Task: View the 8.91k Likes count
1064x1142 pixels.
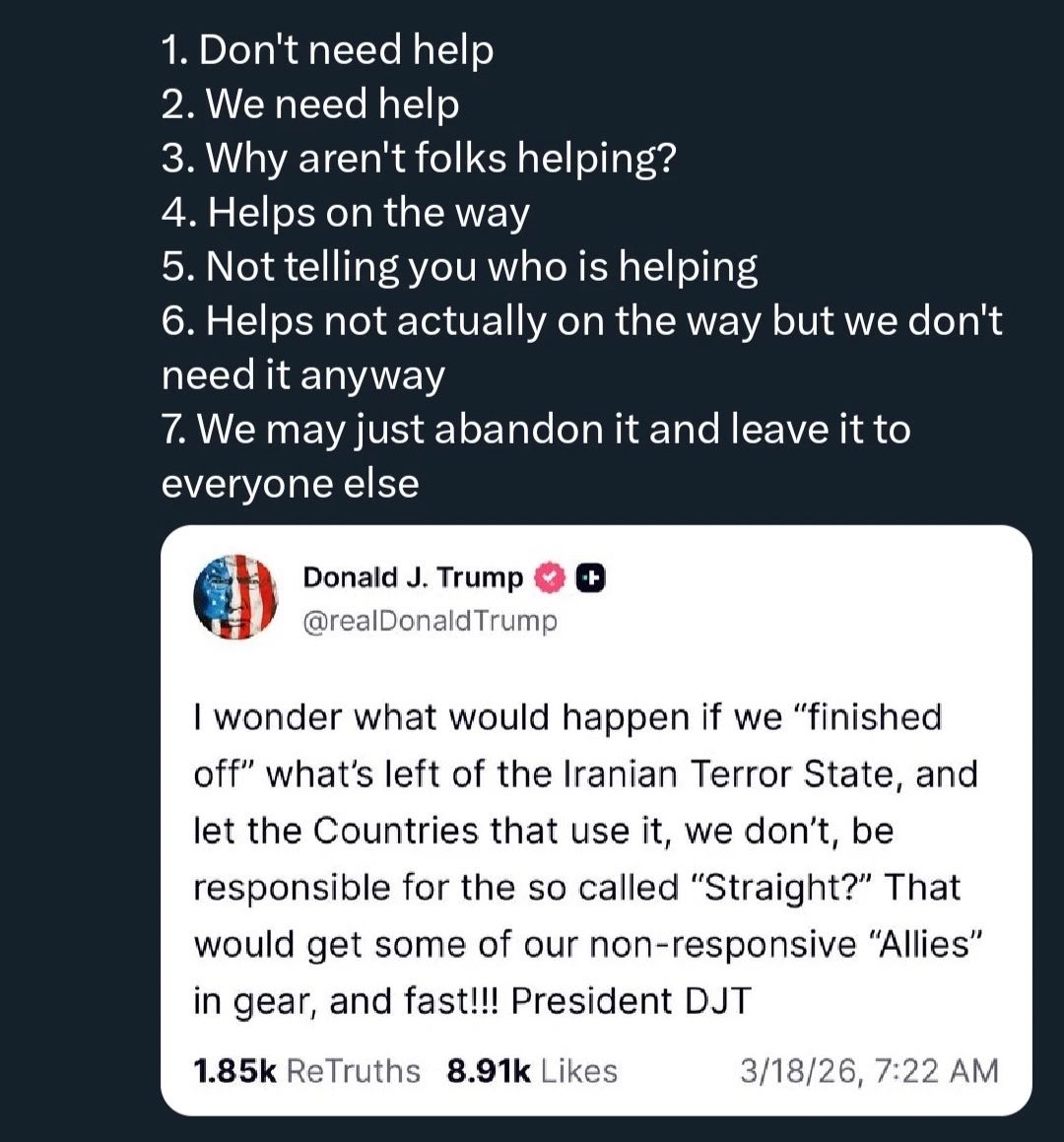Action: coord(532,1071)
